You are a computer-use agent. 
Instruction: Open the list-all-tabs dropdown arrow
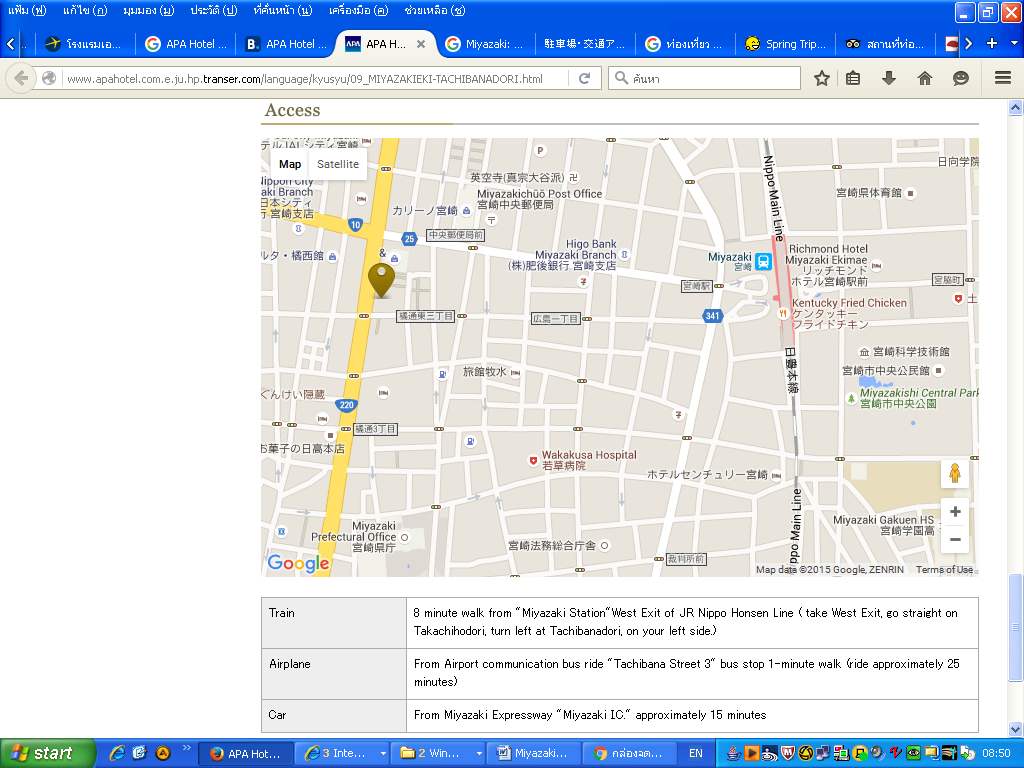(1014, 43)
